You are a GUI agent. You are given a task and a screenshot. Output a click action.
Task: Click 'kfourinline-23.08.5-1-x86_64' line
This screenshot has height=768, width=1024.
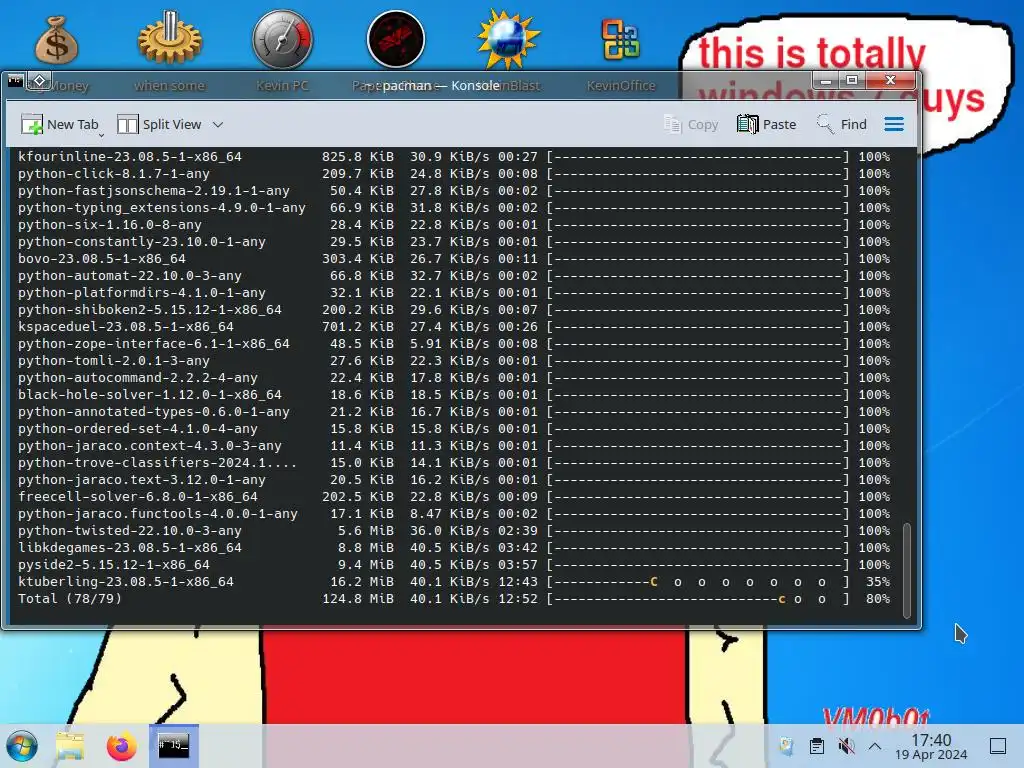click(129, 157)
